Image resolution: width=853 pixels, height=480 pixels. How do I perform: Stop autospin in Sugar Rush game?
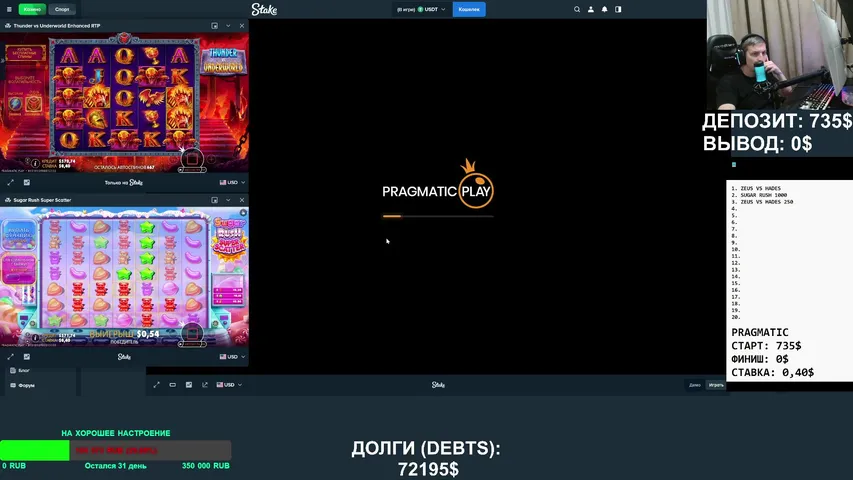[192, 333]
